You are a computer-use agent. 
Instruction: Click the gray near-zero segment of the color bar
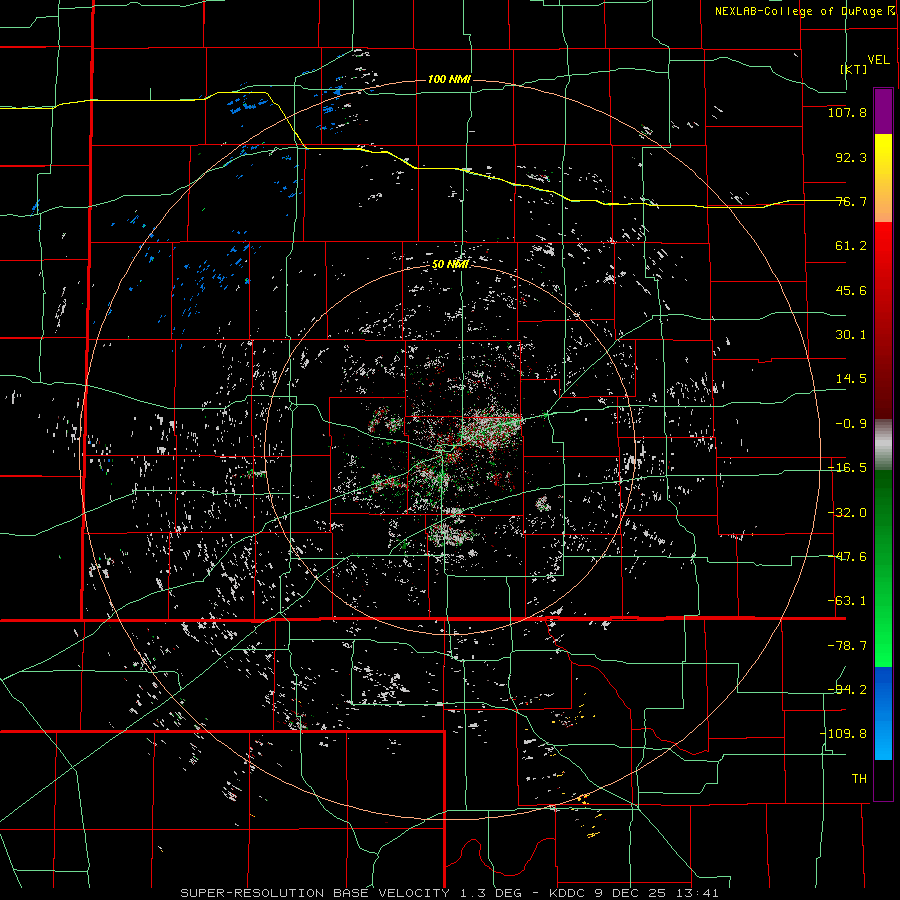883,444
